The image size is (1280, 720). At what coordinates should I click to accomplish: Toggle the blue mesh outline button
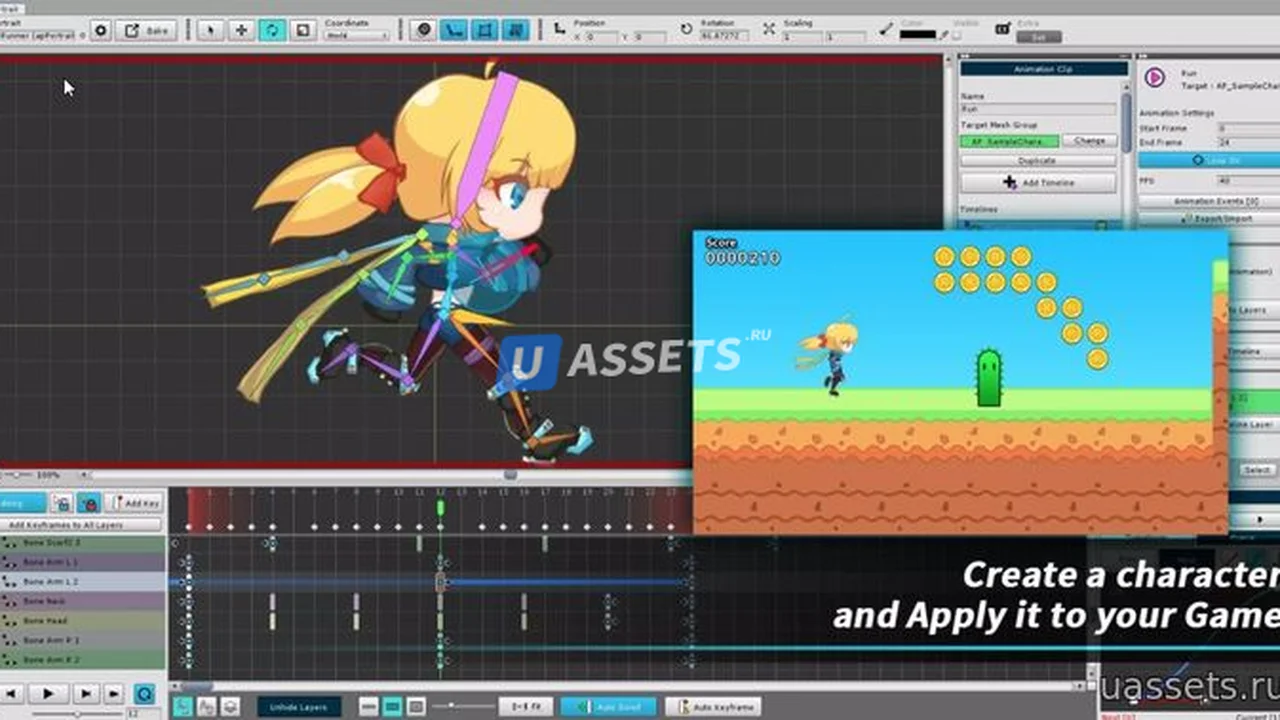tap(486, 30)
